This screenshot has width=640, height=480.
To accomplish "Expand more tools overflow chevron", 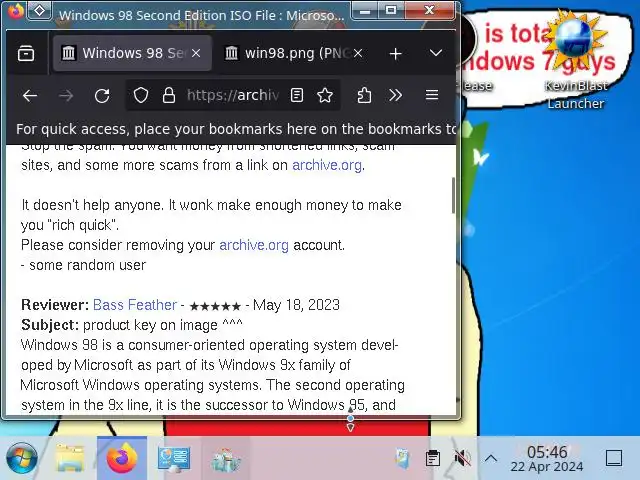I will coord(395,96).
